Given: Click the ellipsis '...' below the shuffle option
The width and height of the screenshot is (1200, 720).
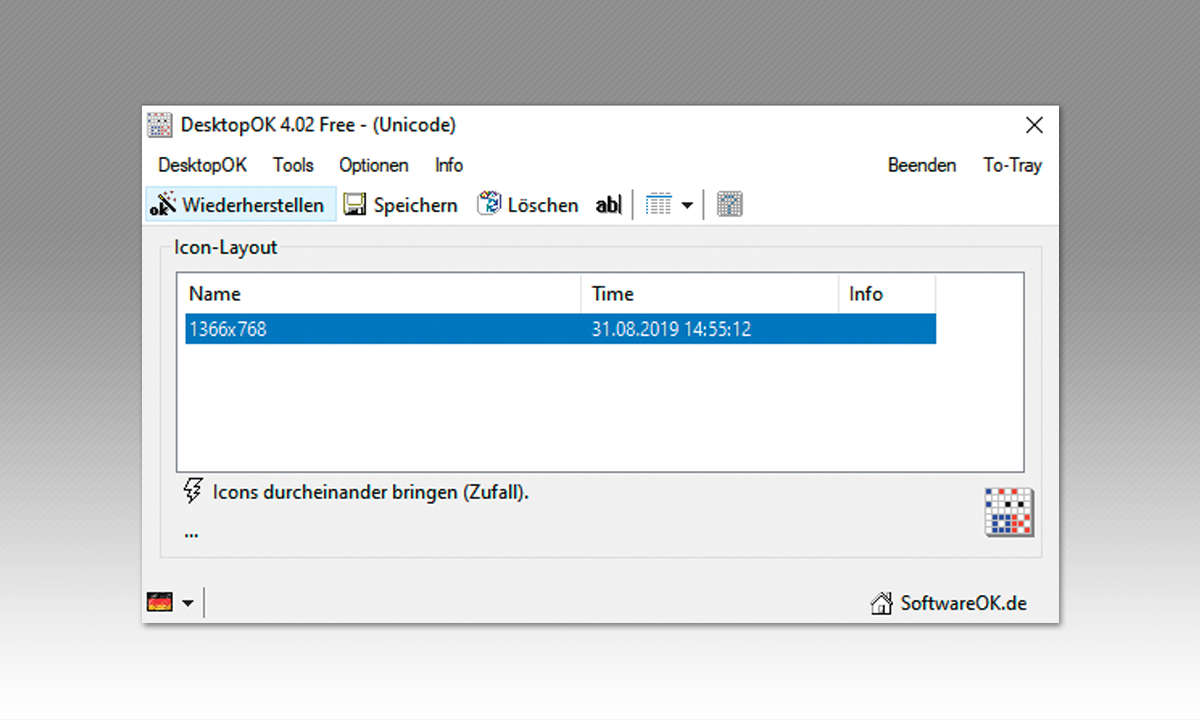Looking at the screenshot, I should (191, 533).
